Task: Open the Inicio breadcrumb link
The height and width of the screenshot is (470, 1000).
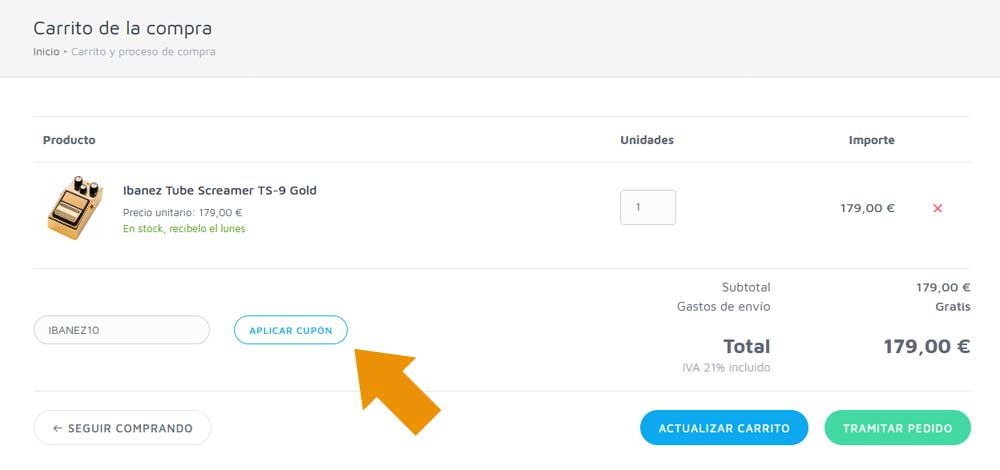Action: tap(47, 52)
